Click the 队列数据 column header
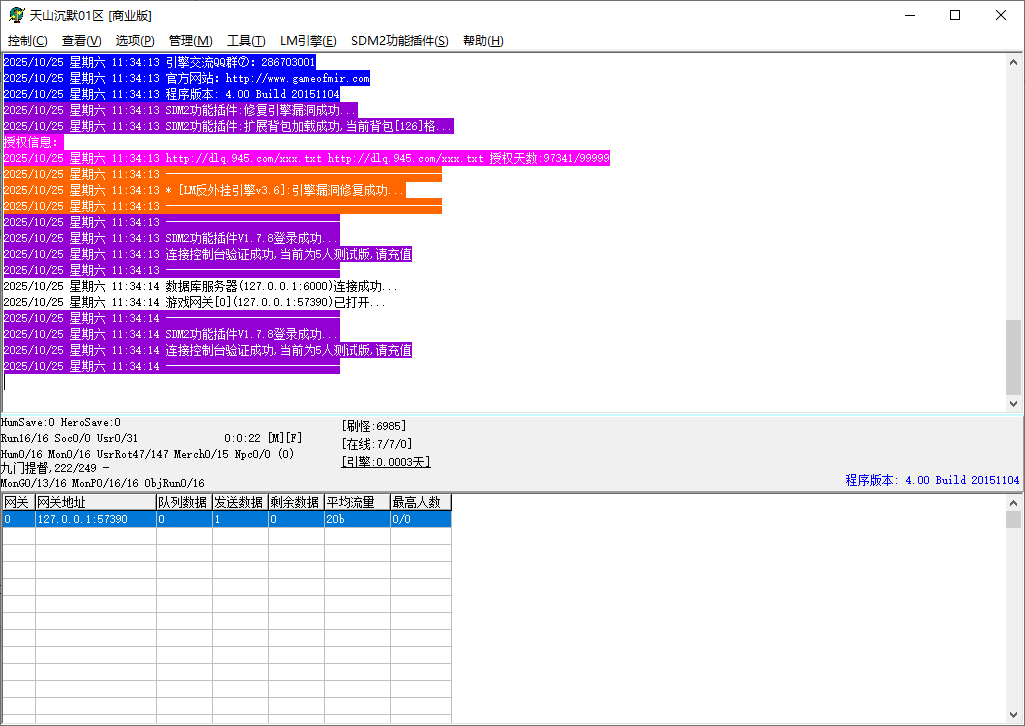This screenshot has width=1025, height=726. click(x=183, y=502)
